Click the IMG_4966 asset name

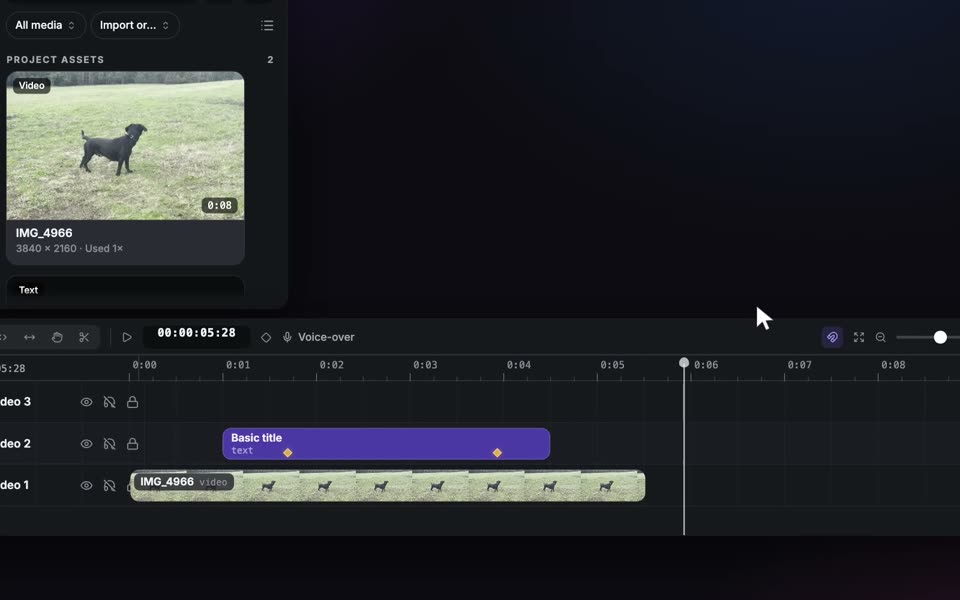pyautogui.click(x=44, y=233)
